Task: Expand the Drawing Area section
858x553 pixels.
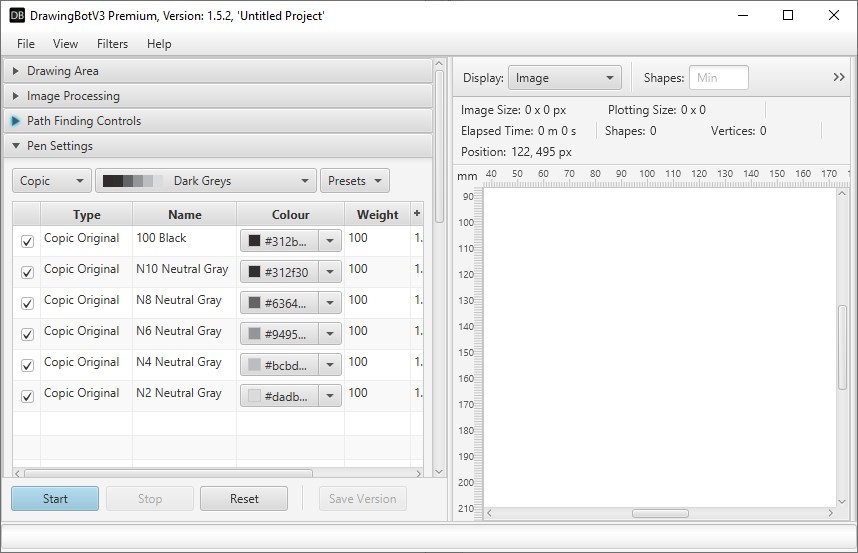Action: (218, 71)
